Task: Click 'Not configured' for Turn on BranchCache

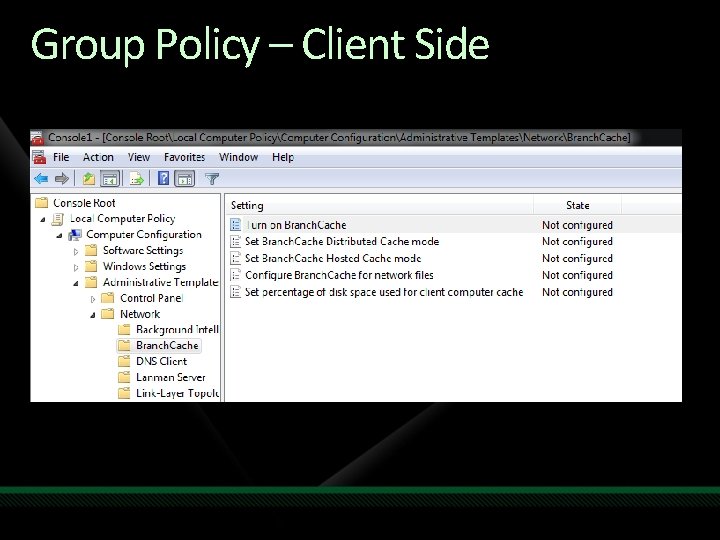Action: point(577,225)
